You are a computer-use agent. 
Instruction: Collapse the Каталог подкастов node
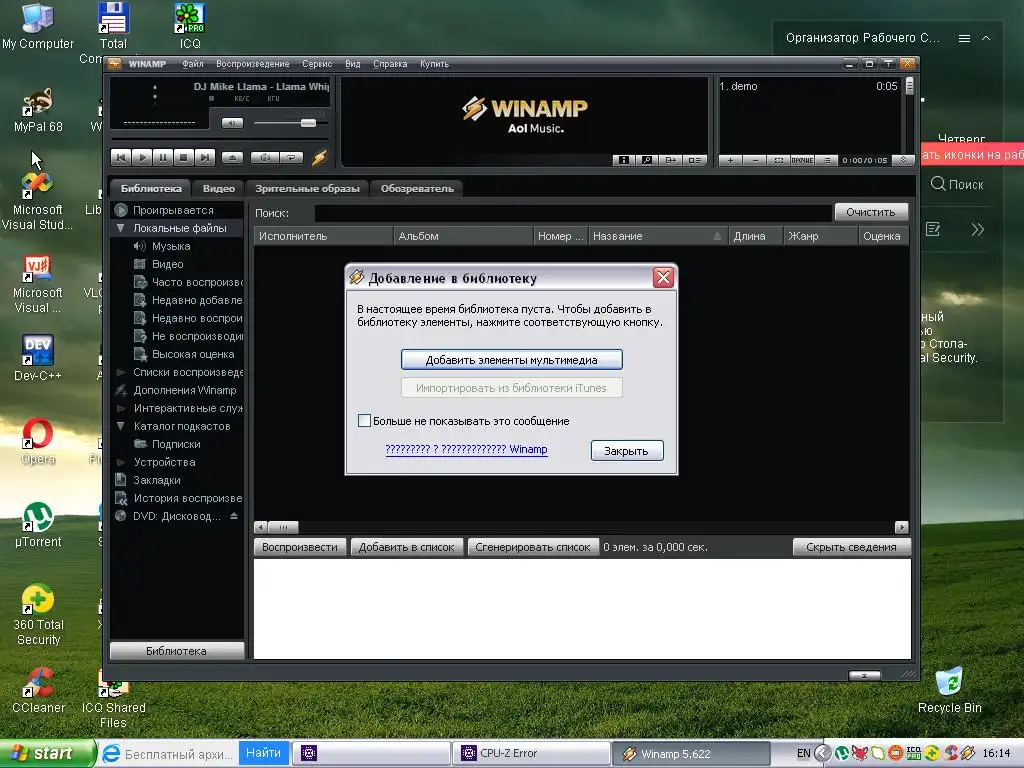(121, 426)
